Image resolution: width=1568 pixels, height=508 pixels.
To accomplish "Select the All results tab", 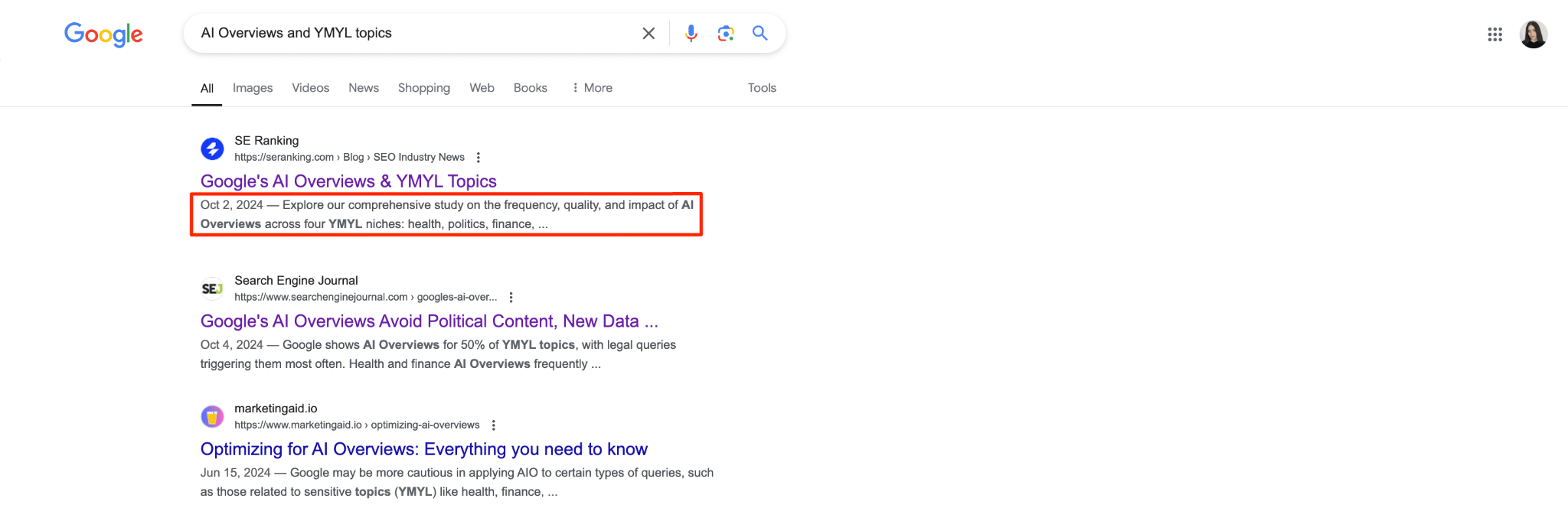I will tap(207, 88).
